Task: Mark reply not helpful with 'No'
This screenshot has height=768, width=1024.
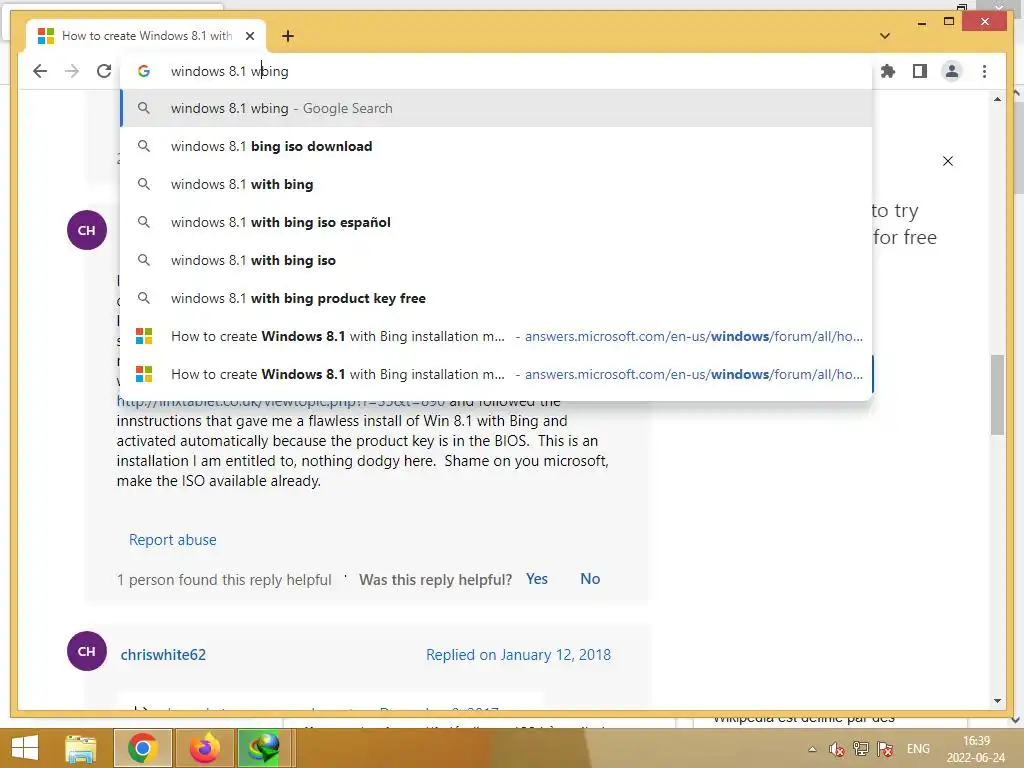Action: pyautogui.click(x=590, y=579)
